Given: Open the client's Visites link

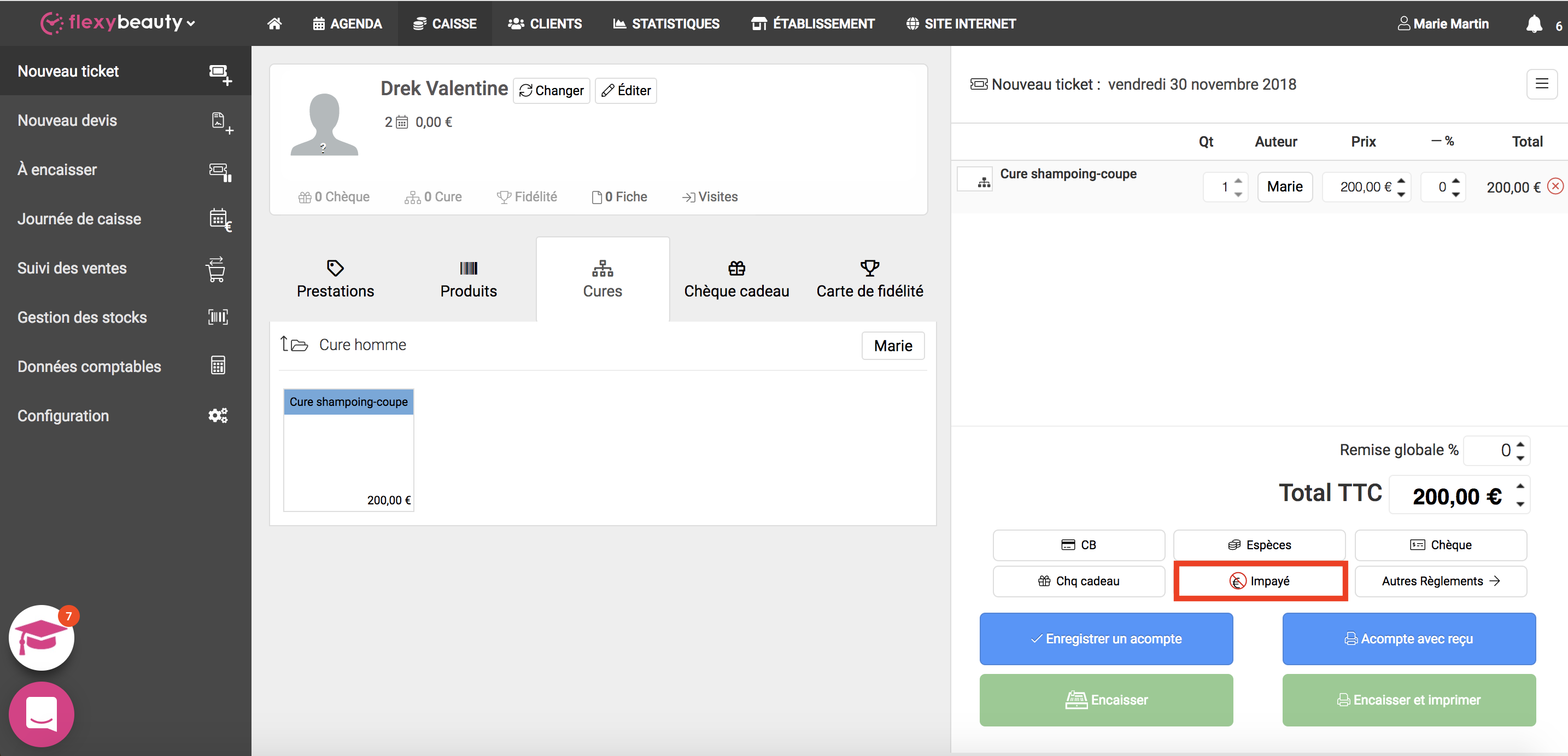Looking at the screenshot, I should tap(710, 197).
